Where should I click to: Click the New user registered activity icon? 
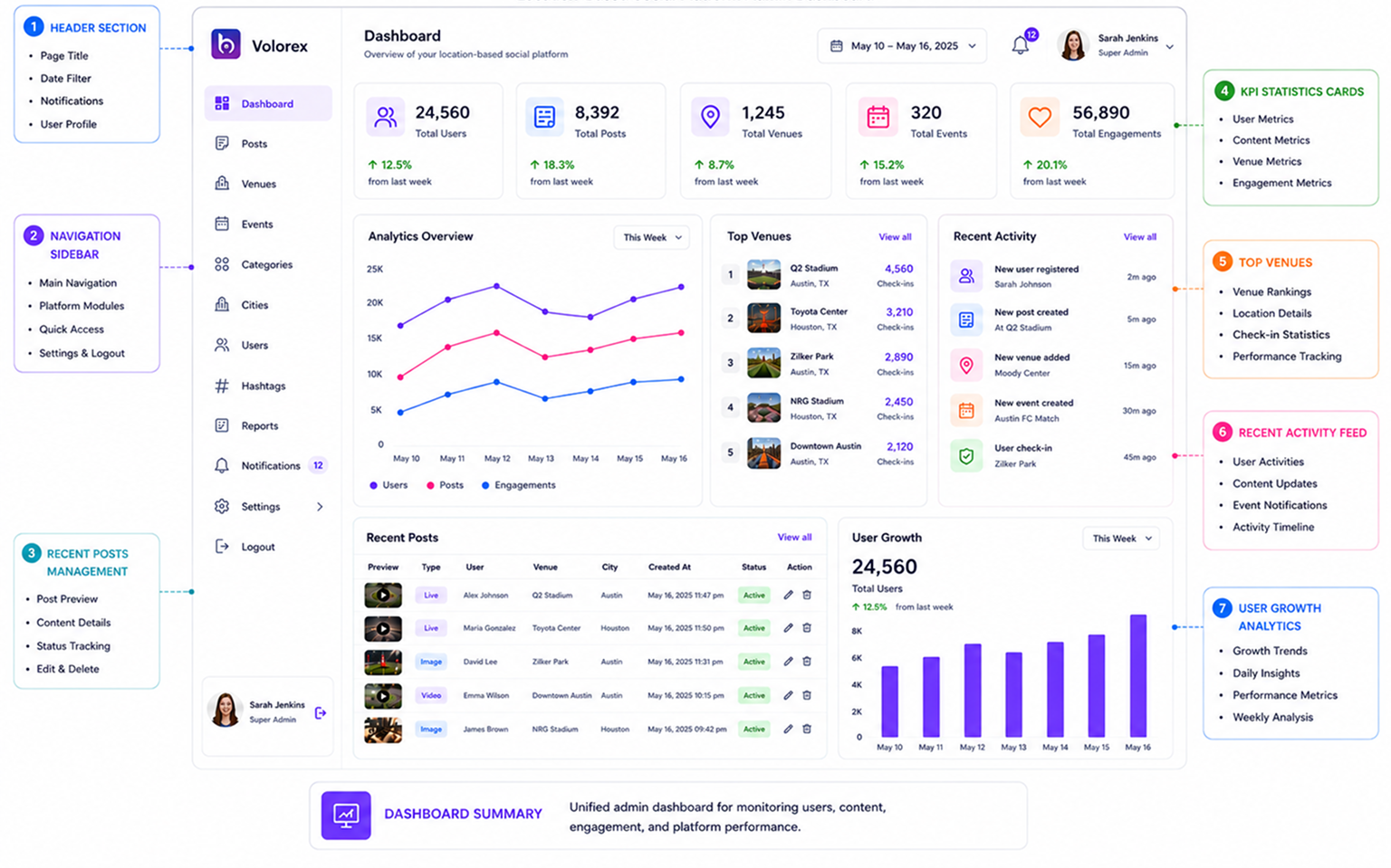click(966, 276)
